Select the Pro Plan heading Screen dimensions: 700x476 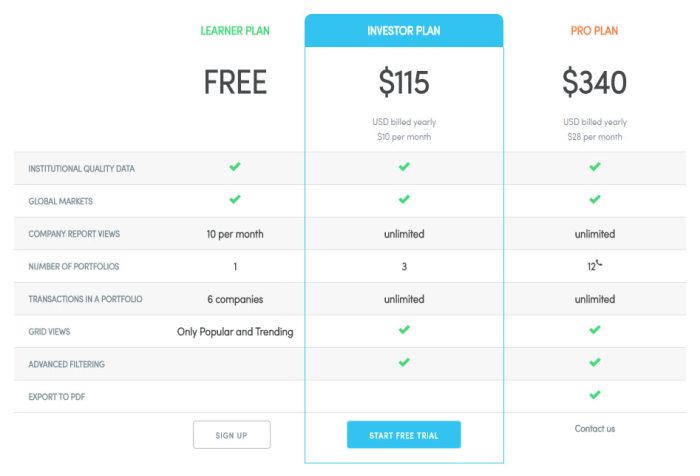pyautogui.click(x=594, y=31)
